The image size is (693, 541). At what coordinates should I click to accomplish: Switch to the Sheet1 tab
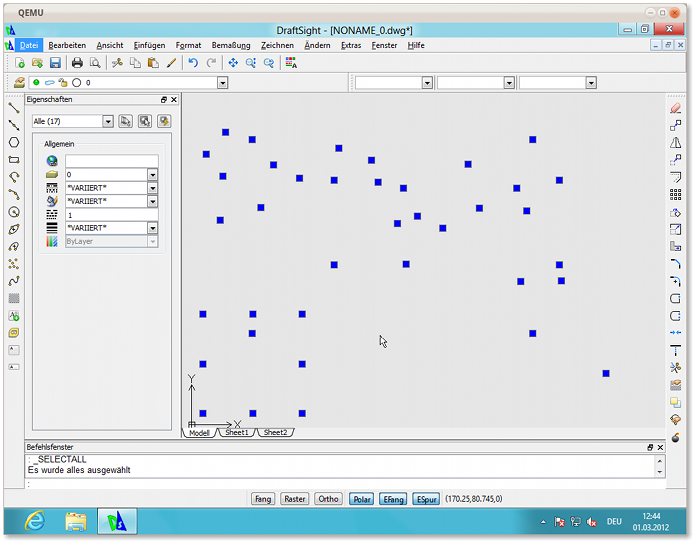(236, 433)
